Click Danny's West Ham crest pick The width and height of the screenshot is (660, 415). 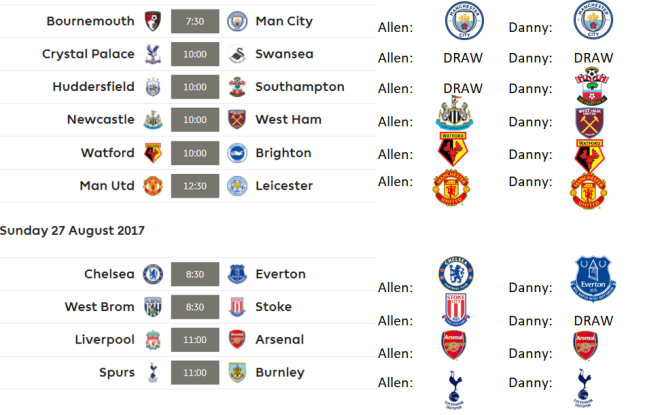click(x=591, y=121)
